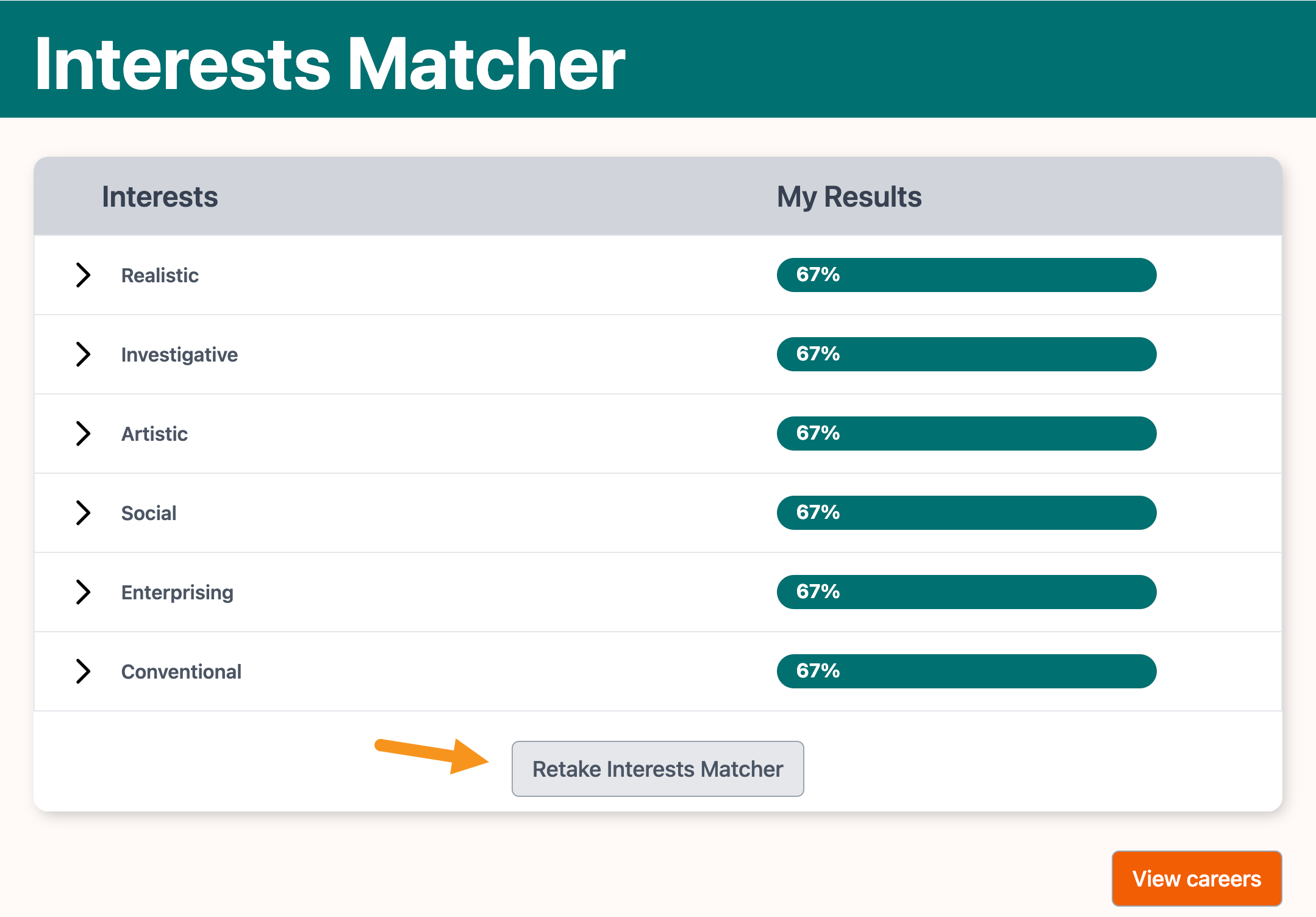Image resolution: width=1316 pixels, height=917 pixels.
Task: Click the Interests Matcher page heading
Action: 330,63
